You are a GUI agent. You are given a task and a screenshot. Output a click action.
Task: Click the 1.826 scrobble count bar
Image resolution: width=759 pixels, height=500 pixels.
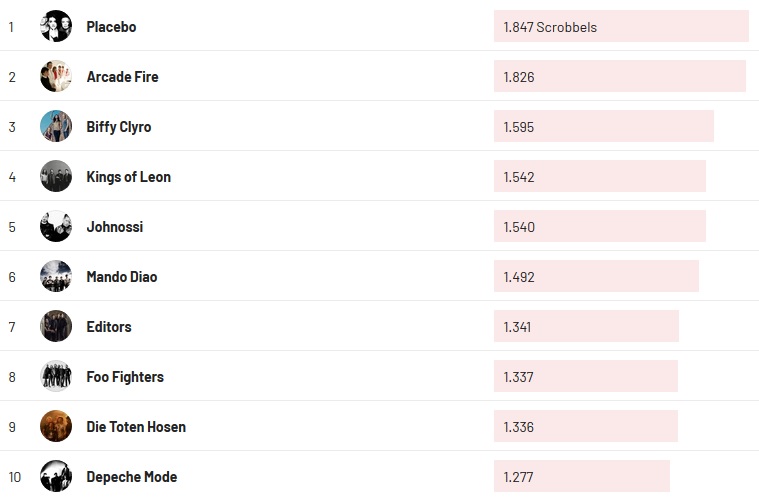coord(619,77)
